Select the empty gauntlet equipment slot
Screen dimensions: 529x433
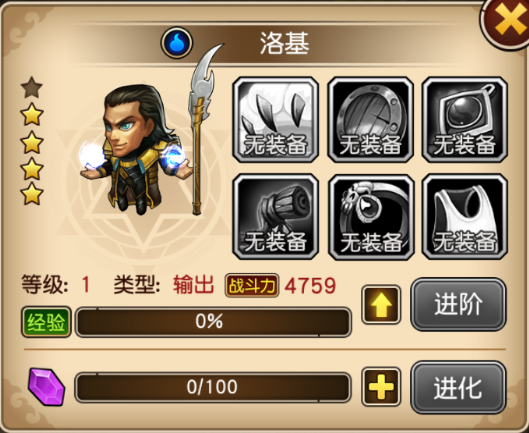pyautogui.click(x=276, y=217)
